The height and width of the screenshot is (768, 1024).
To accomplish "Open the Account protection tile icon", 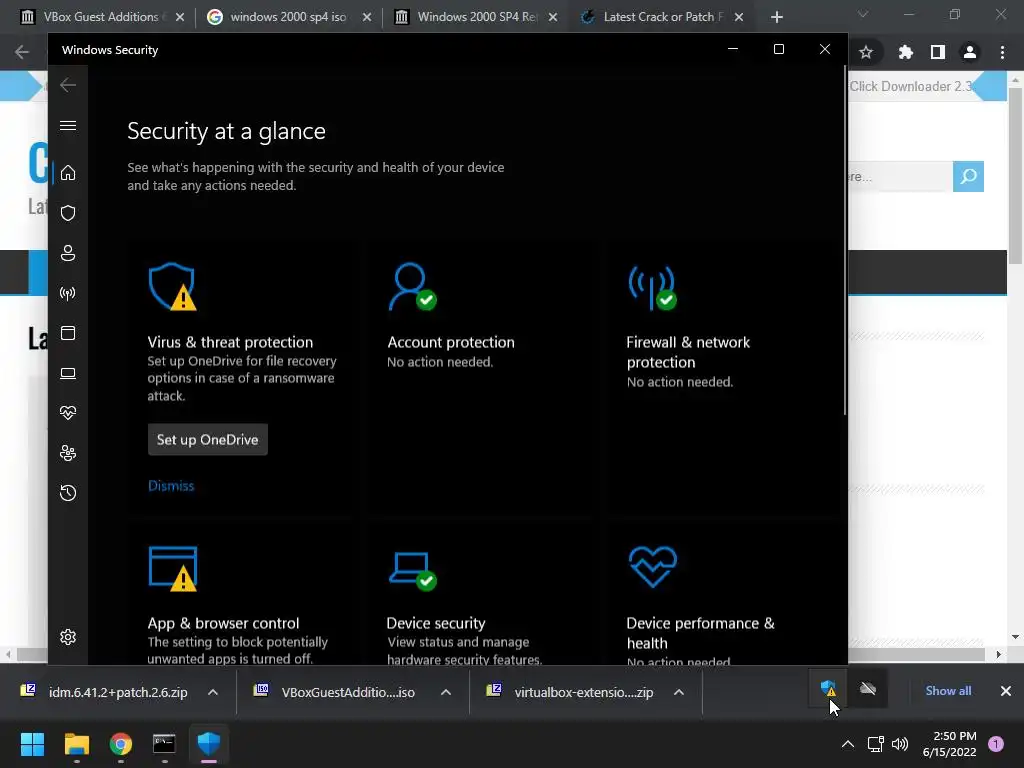I will pos(412,287).
